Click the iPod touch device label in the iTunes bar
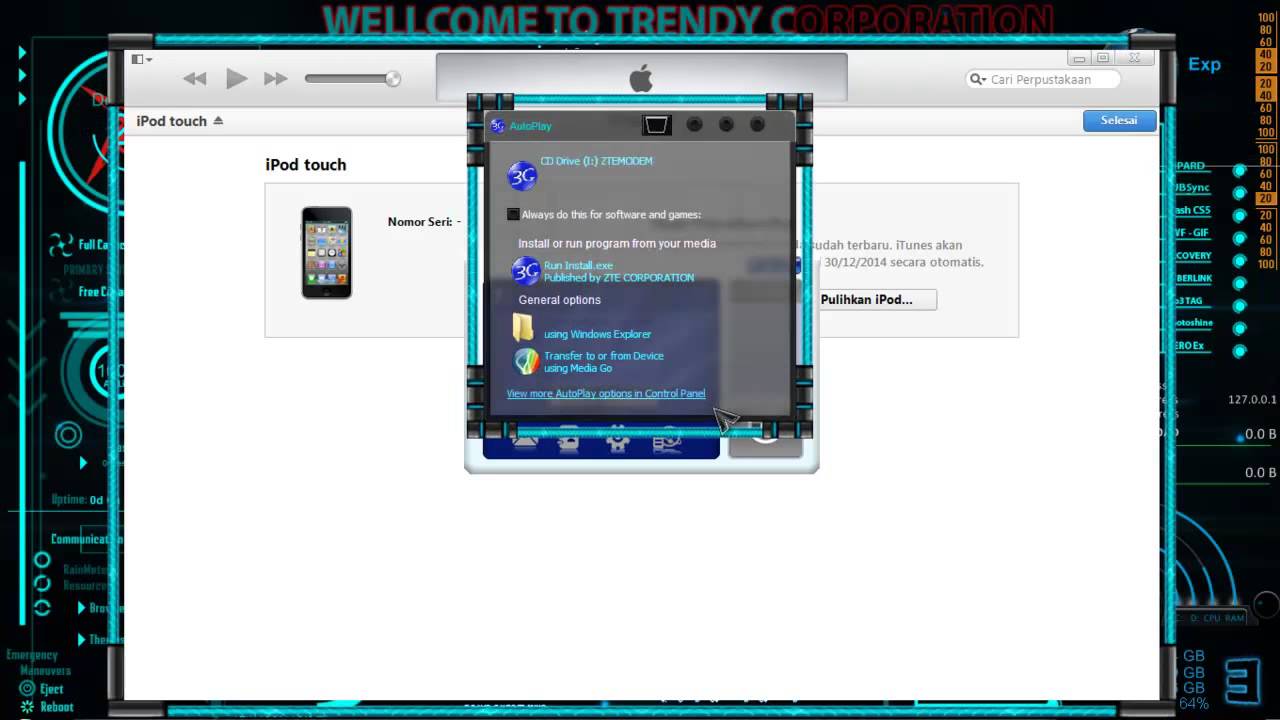This screenshot has width=1280, height=720. pyautogui.click(x=171, y=121)
